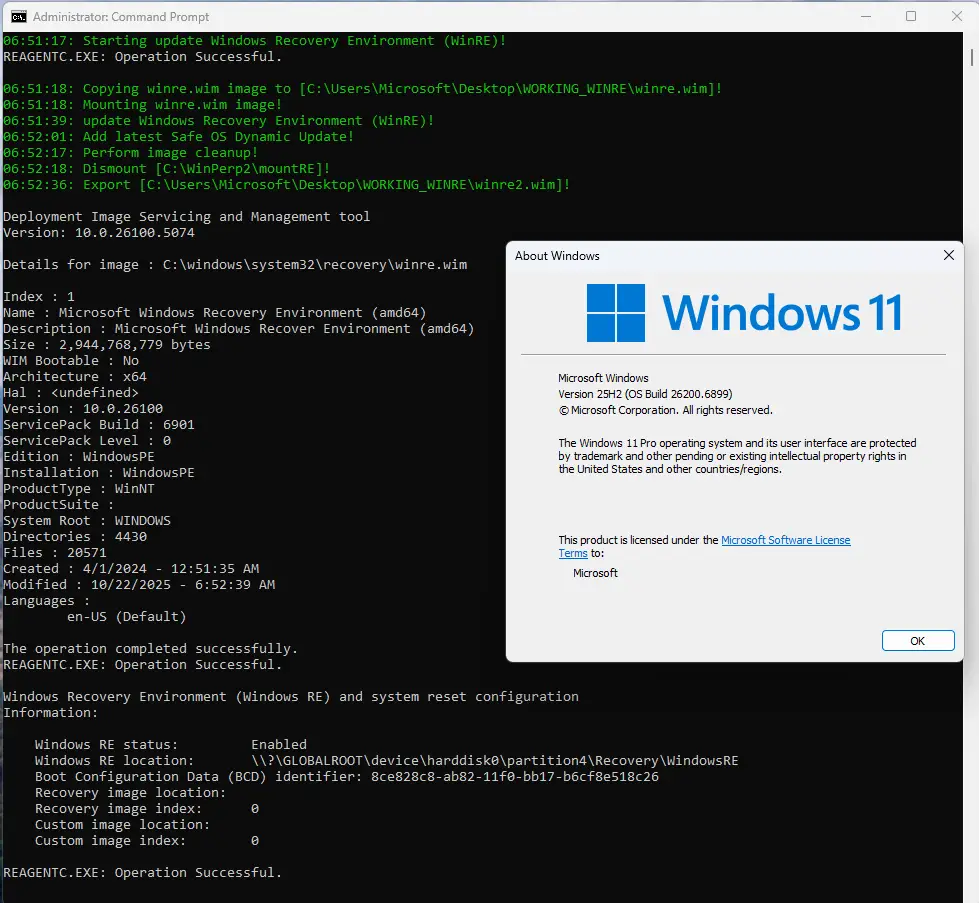979x903 pixels.
Task: Click '06:51:17: Starting update Windows Recovery Environment' line
Action: [255, 41]
